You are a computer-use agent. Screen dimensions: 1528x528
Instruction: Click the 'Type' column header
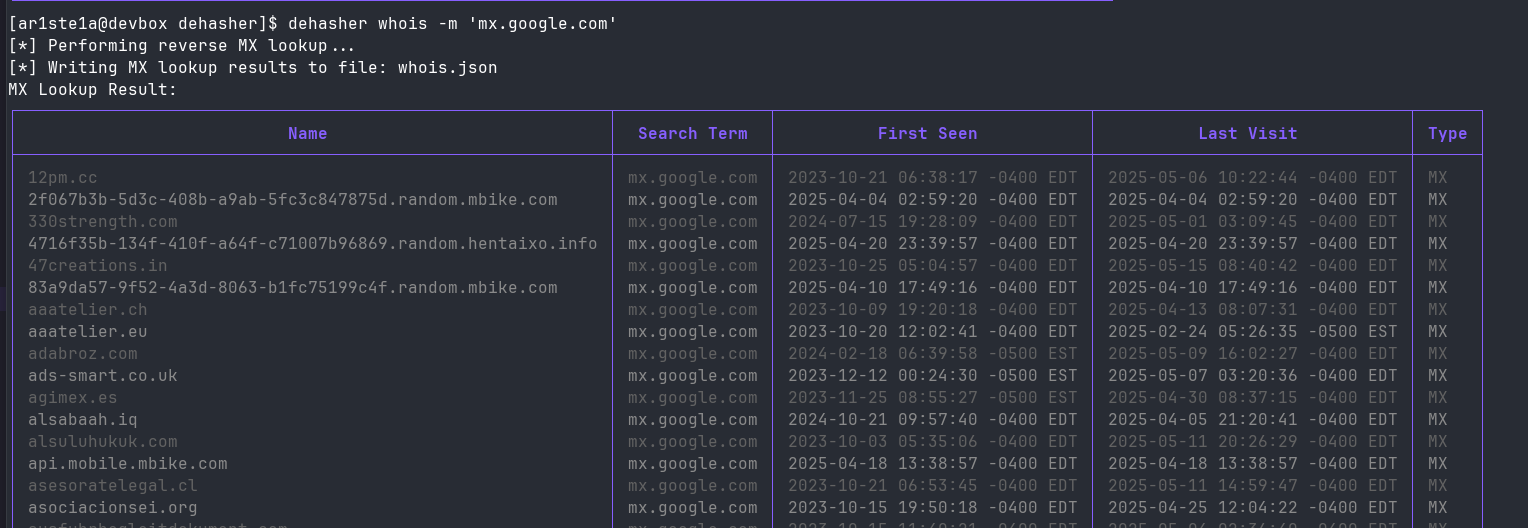[x=1447, y=133]
